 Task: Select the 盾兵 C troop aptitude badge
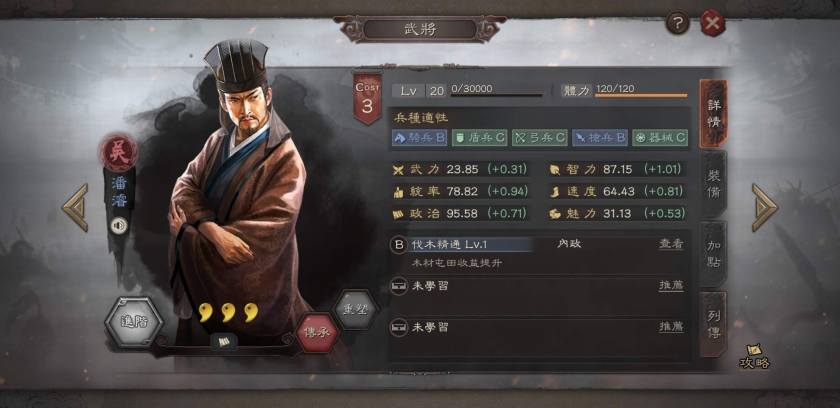(x=479, y=138)
